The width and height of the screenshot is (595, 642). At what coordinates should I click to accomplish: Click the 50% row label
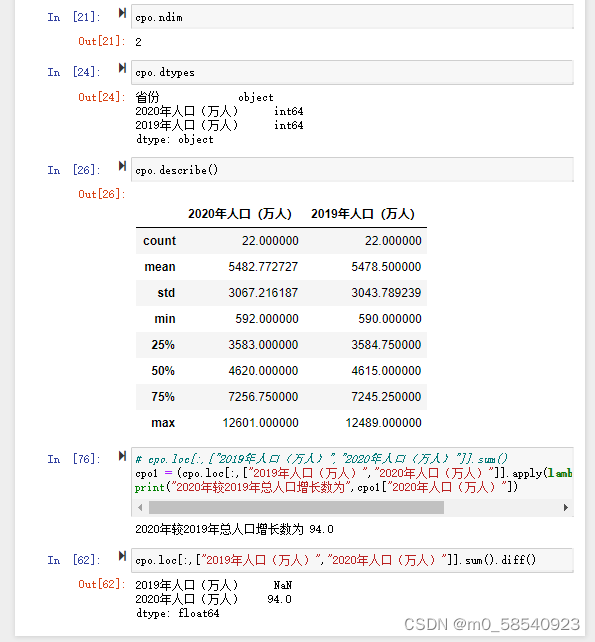tap(163, 371)
